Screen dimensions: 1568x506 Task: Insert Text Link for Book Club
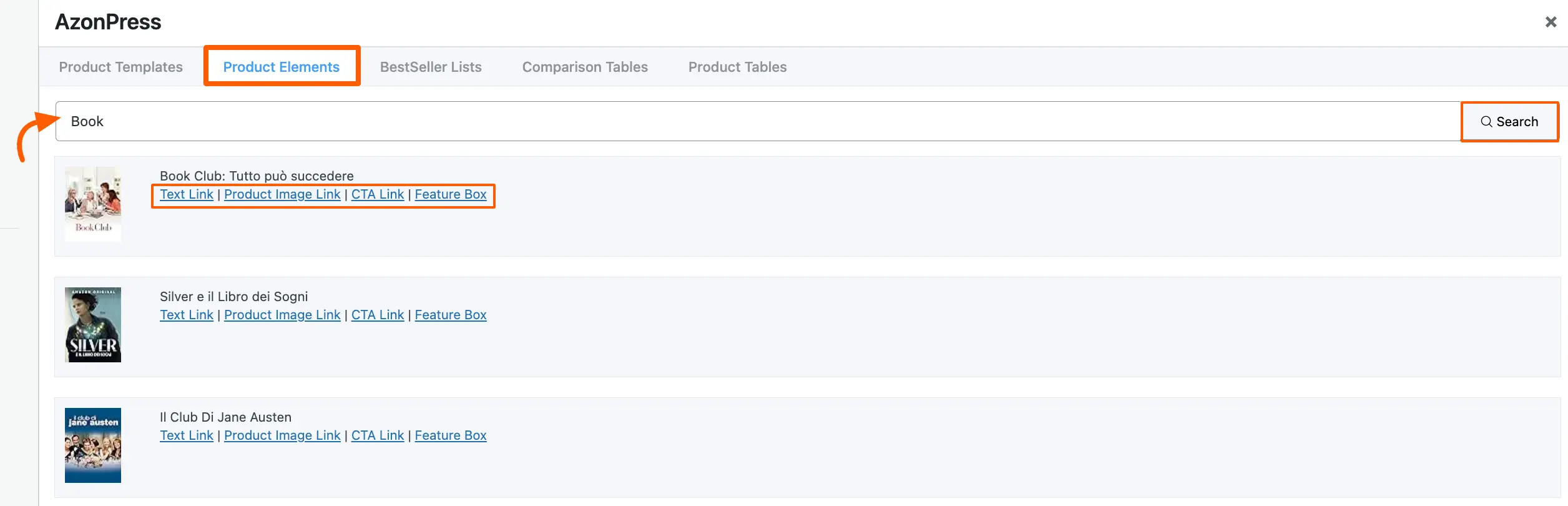[x=187, y=194]
